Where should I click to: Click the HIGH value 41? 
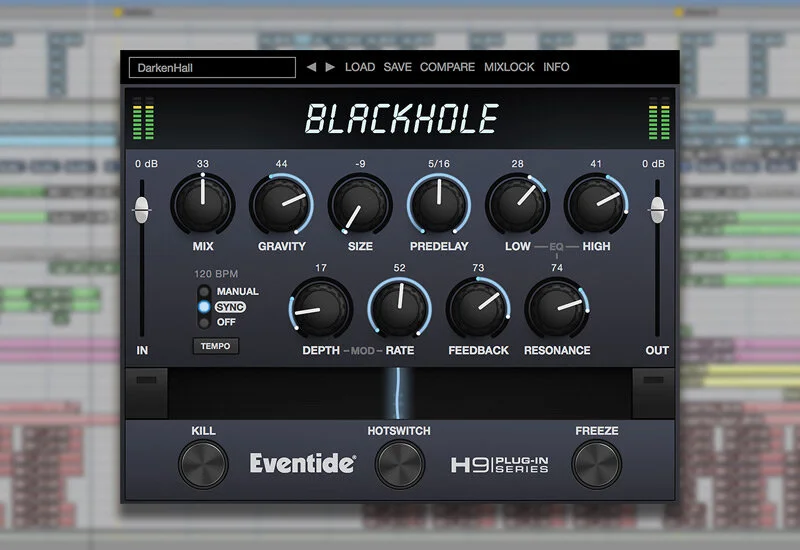tap(596, 164)
